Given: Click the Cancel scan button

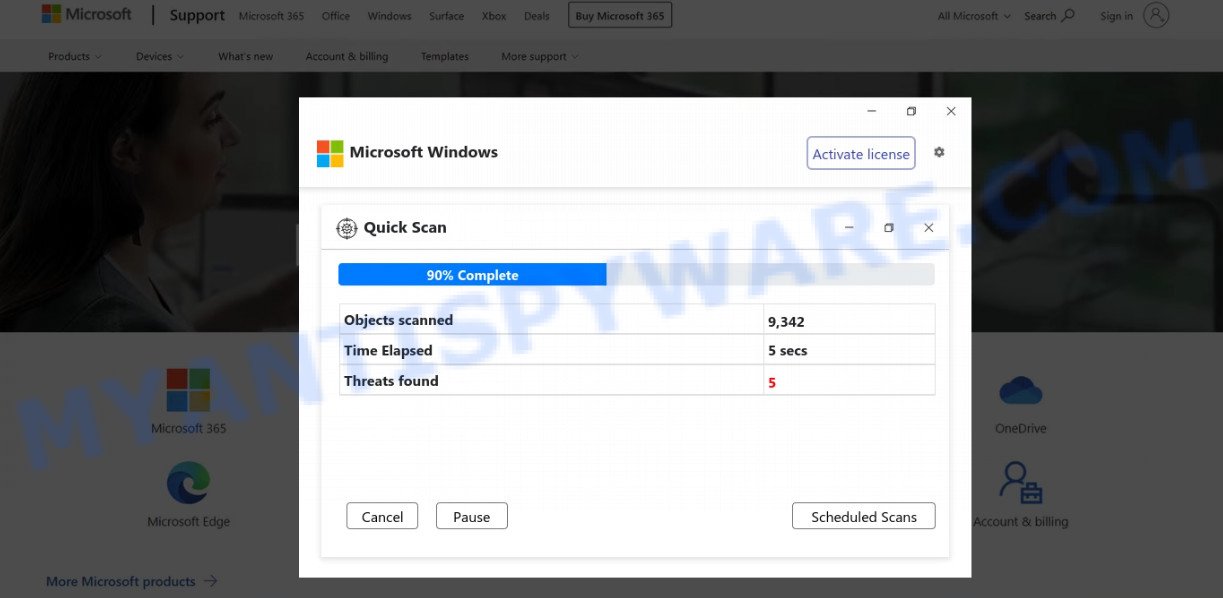Looking at the screenshot, I should pos(382,516).
